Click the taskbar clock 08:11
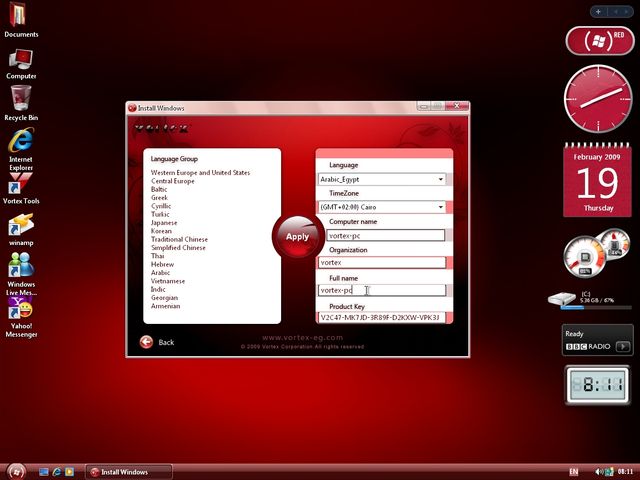 [x=625, y=472]
